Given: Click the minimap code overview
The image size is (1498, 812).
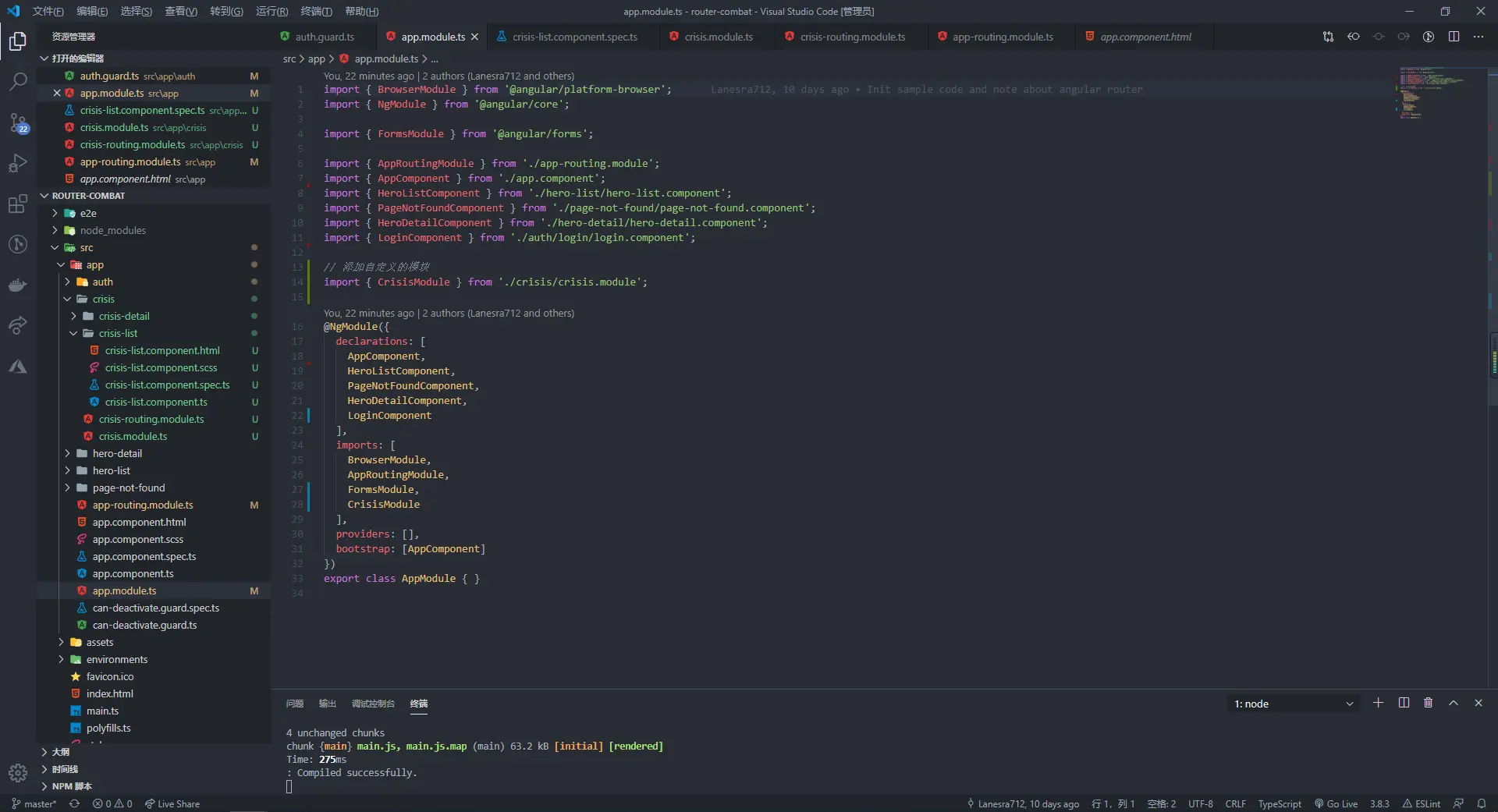Looking at the screenshot, I should pos(1440,94).
